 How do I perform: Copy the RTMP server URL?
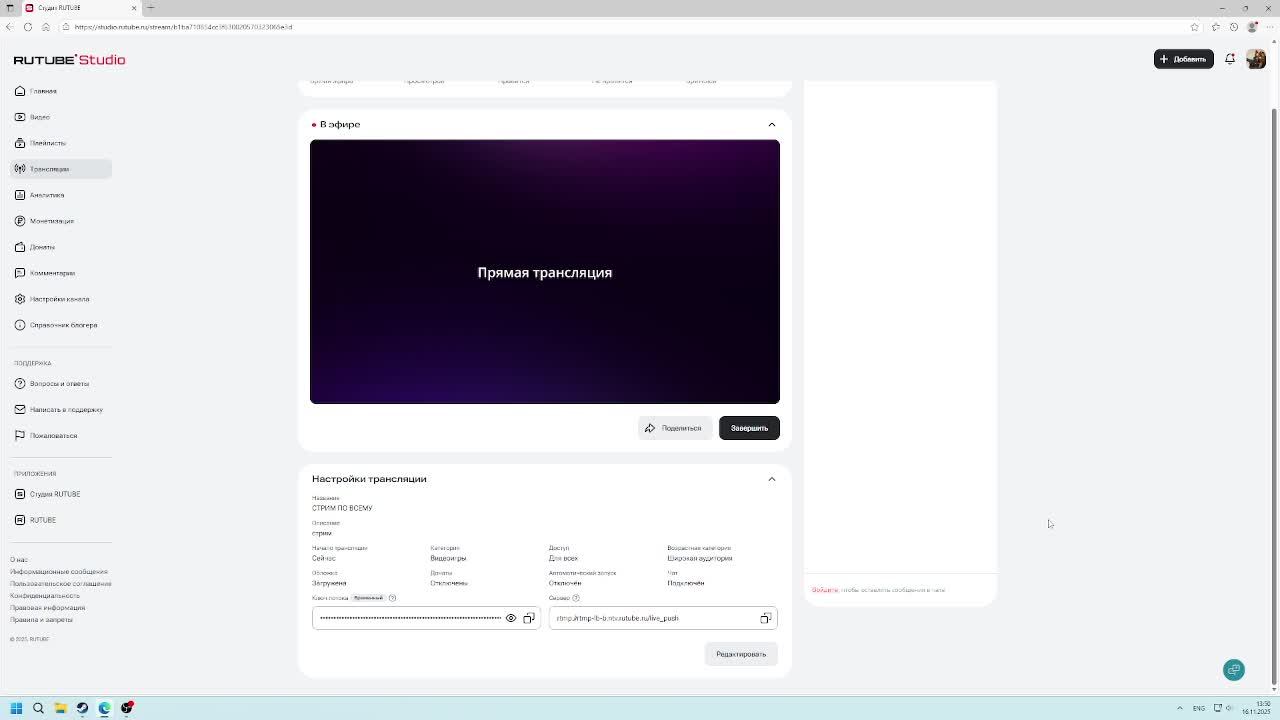click(766, 618)
